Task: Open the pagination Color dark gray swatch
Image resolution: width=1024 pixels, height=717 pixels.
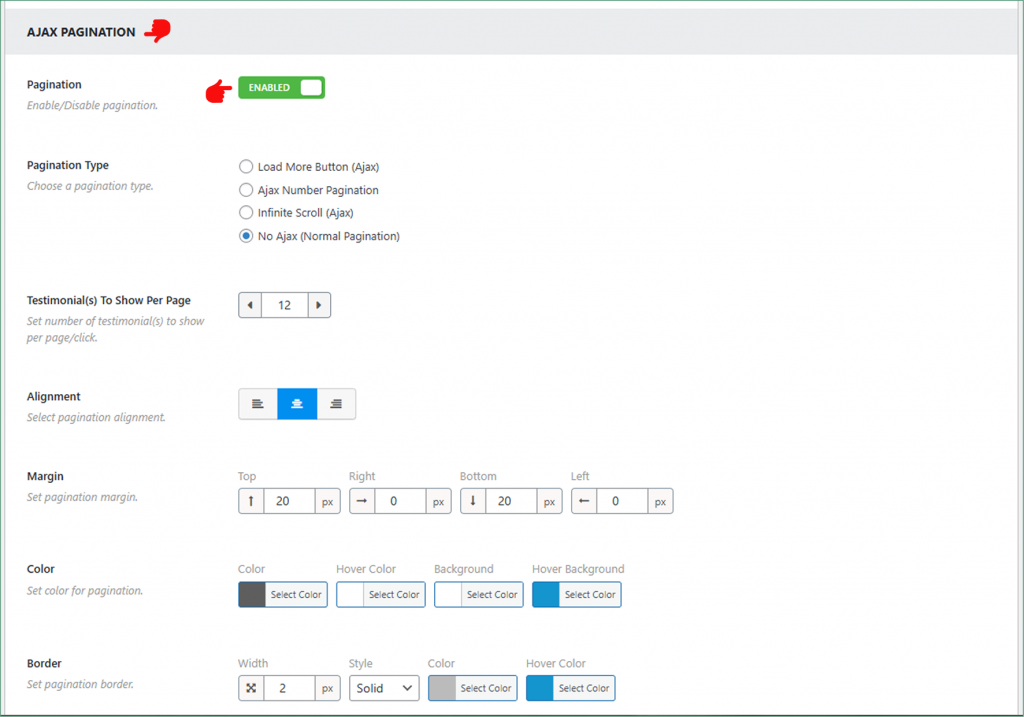Action: pyautogui.click(x=252, y=594)
